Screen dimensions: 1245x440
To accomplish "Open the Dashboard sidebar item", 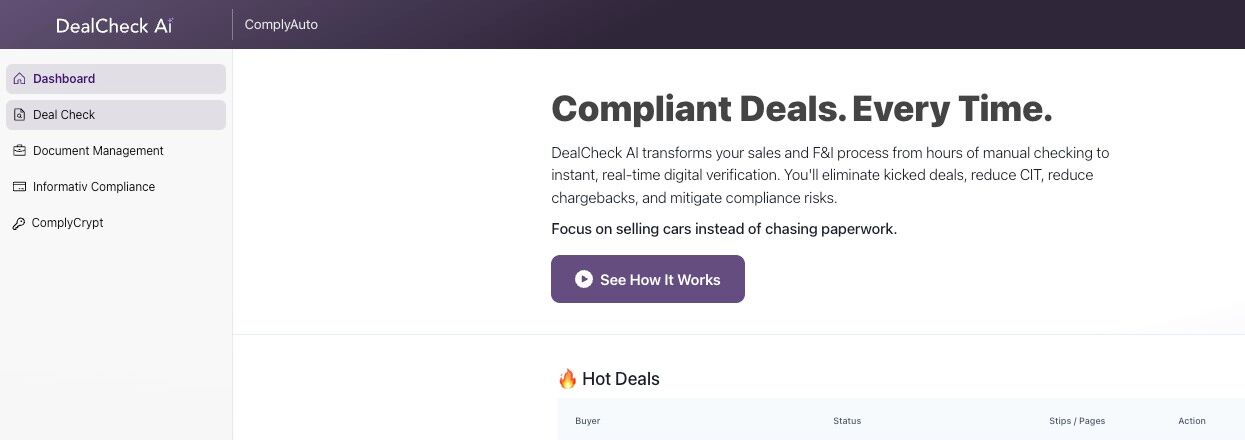I will [x=64, y=79].
